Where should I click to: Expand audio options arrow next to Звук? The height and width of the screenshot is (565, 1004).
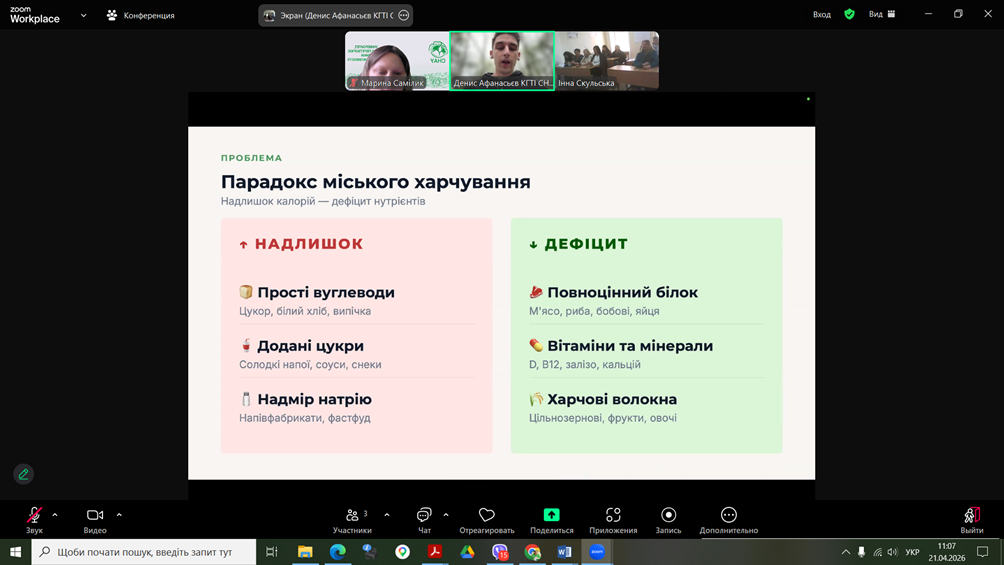tap(55, 515)
